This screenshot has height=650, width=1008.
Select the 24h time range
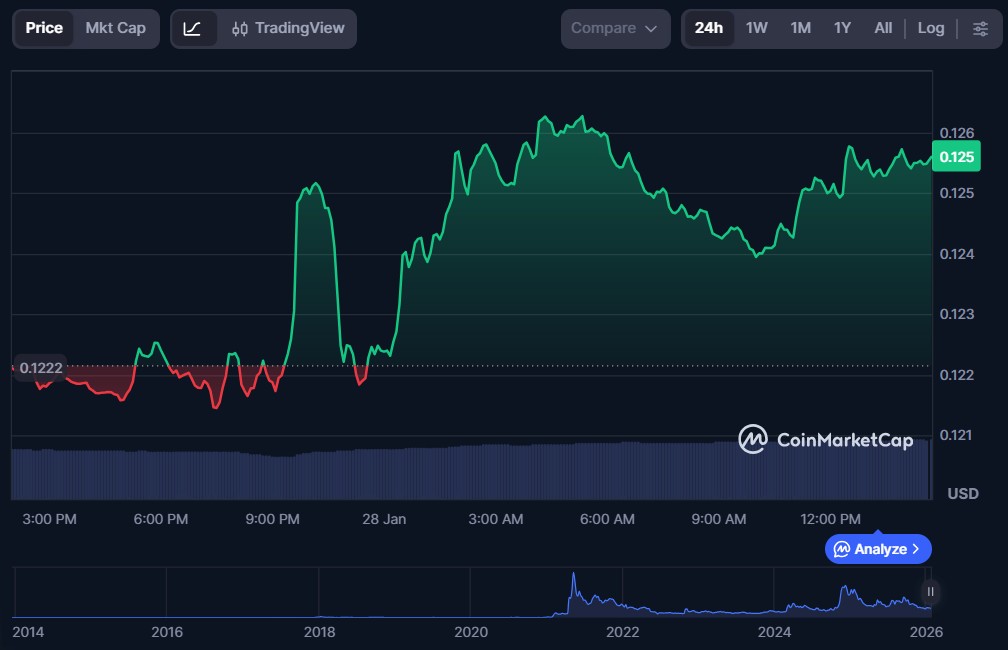click(708, 28)
